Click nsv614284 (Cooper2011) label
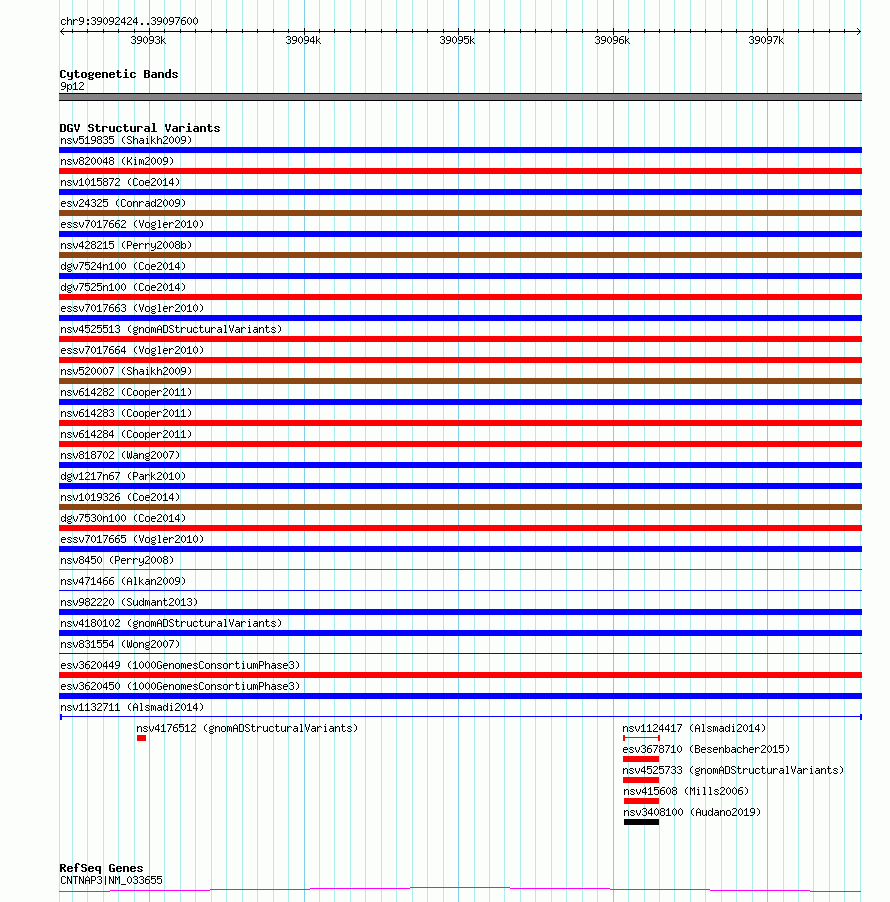This screenshot has height=902, width=890. (126, 434)
